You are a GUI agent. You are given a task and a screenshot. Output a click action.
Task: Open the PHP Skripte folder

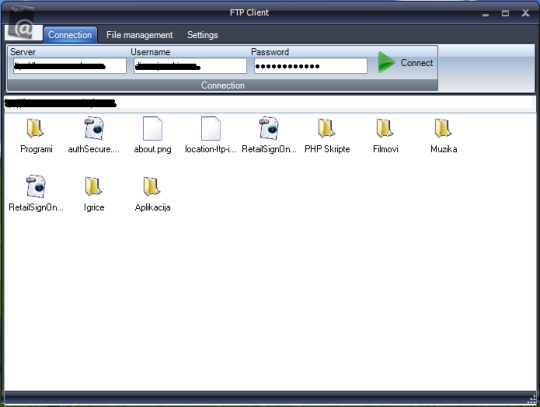coord(326,128)
